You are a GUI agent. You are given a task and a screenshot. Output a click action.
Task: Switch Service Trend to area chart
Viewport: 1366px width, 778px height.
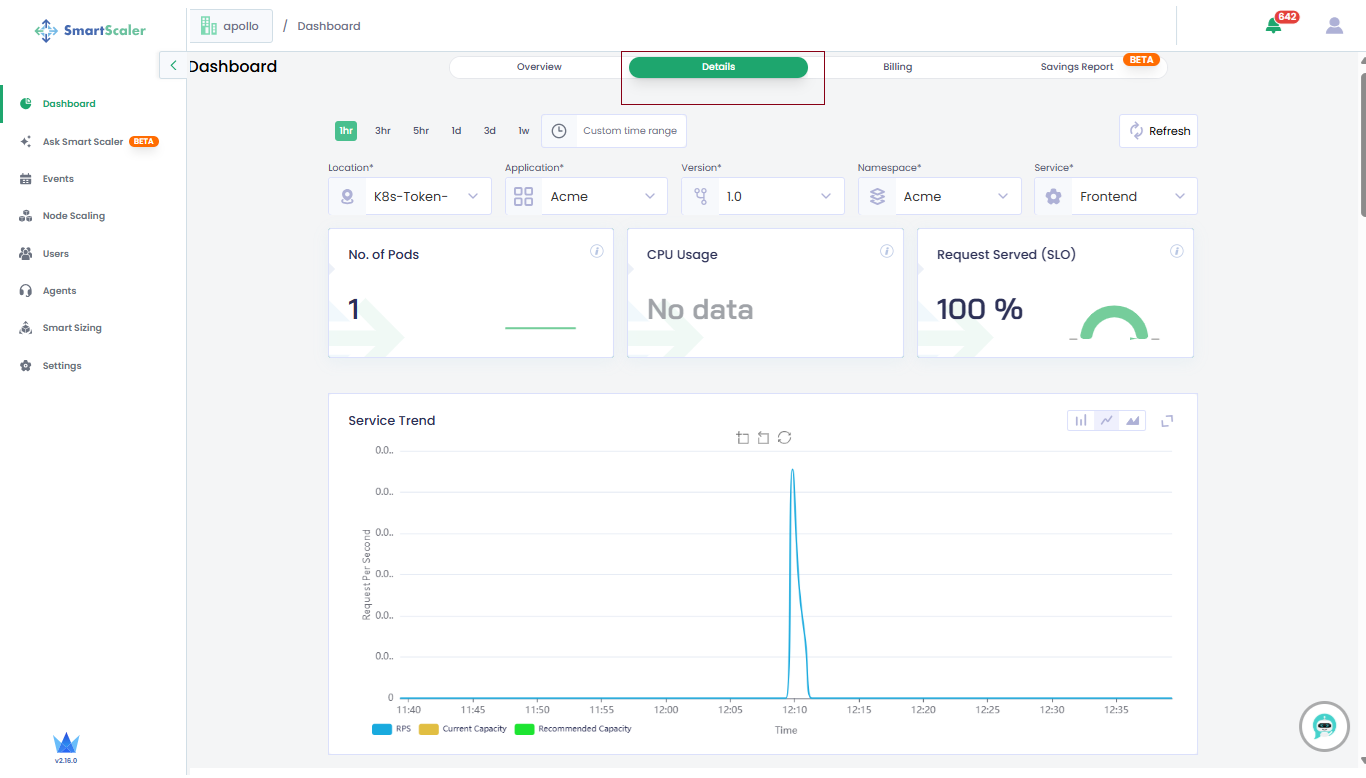[1133, 421]
